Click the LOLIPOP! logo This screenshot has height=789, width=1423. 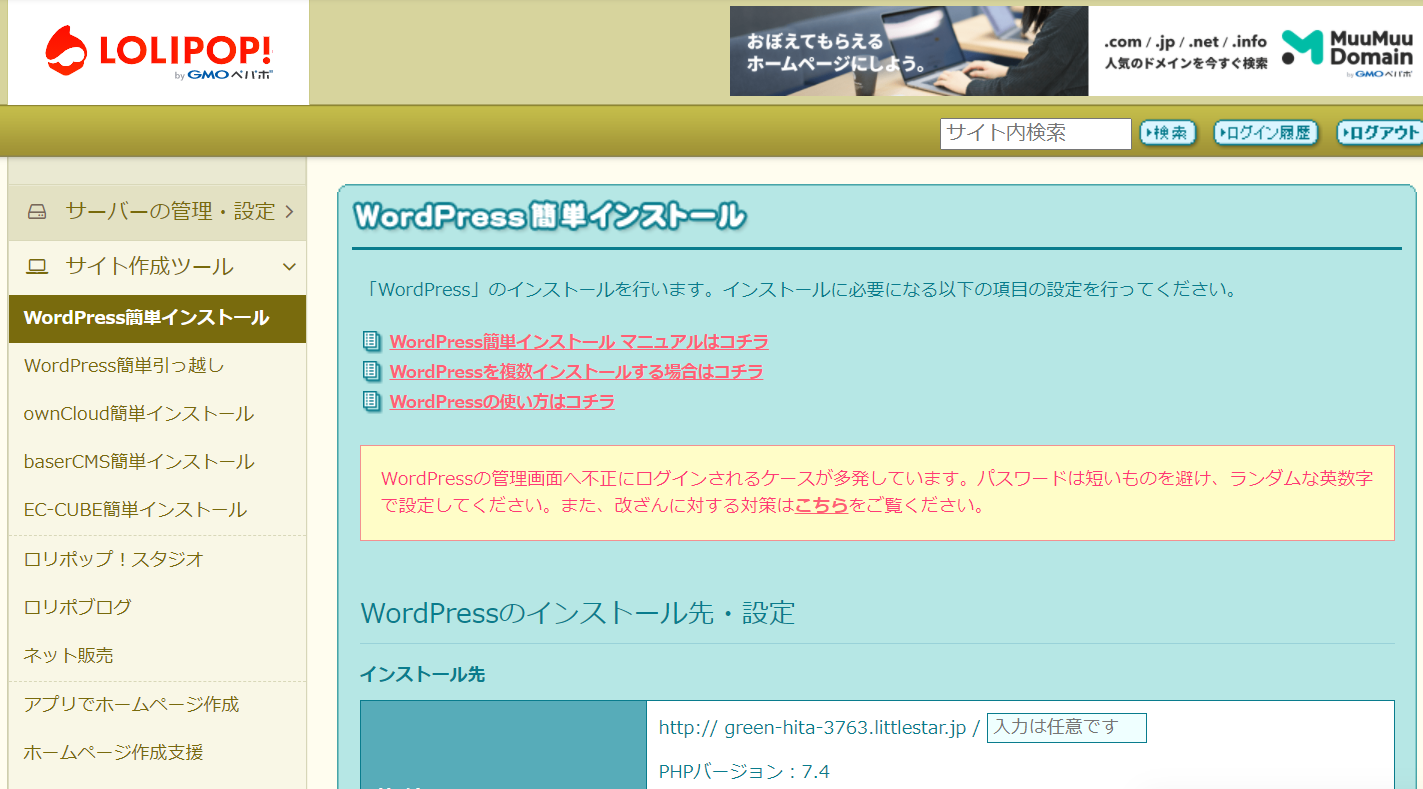[x=158, y=53]
